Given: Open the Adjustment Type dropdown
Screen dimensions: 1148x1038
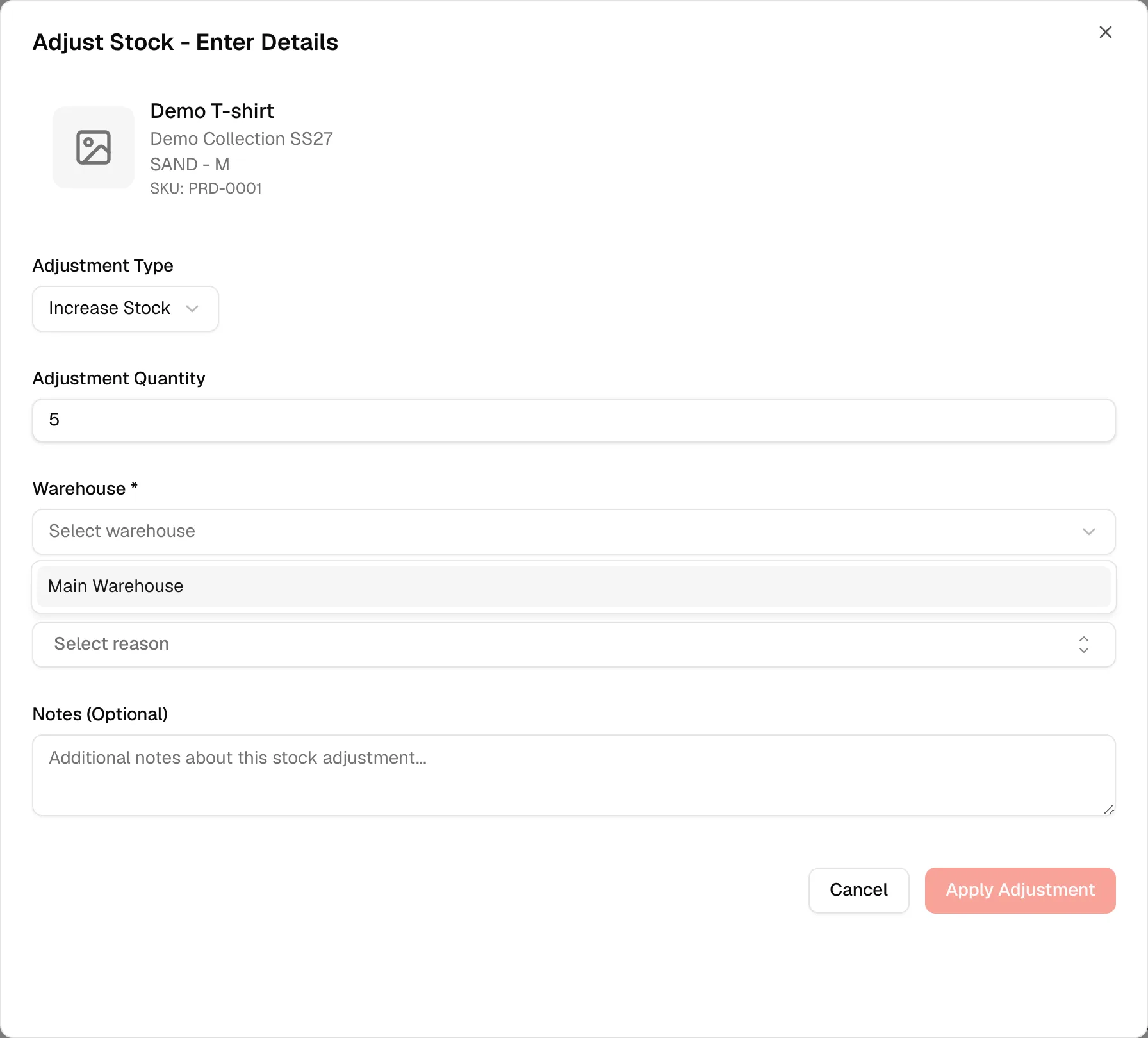Looking at the screenshot, I should point(126,309).
